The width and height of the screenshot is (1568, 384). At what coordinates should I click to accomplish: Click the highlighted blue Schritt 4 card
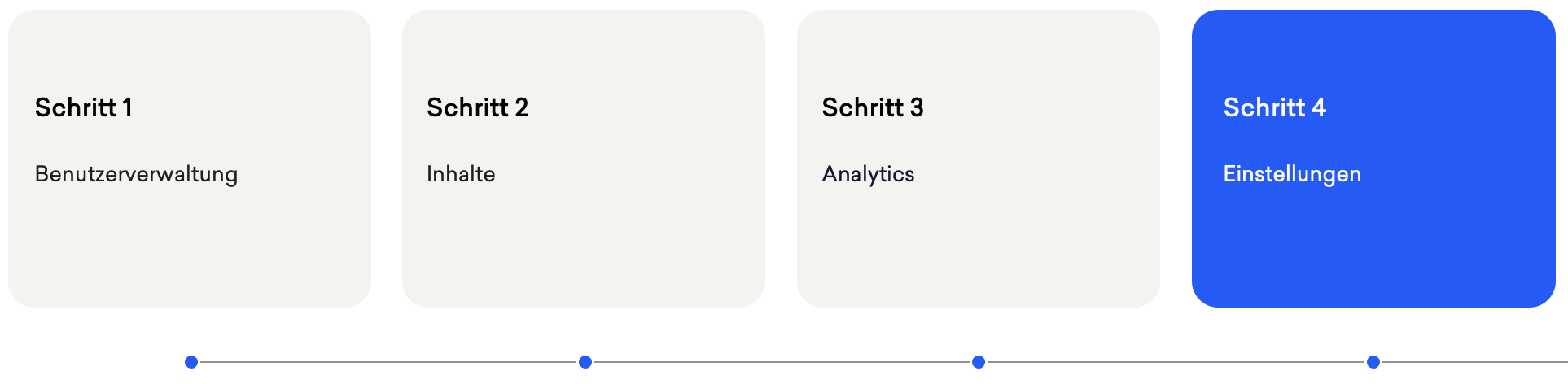coord(1373,159)
